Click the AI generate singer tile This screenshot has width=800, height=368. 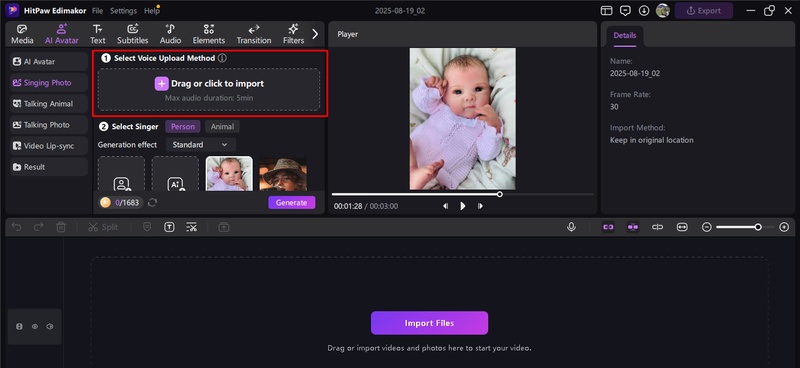click(175, 174)
